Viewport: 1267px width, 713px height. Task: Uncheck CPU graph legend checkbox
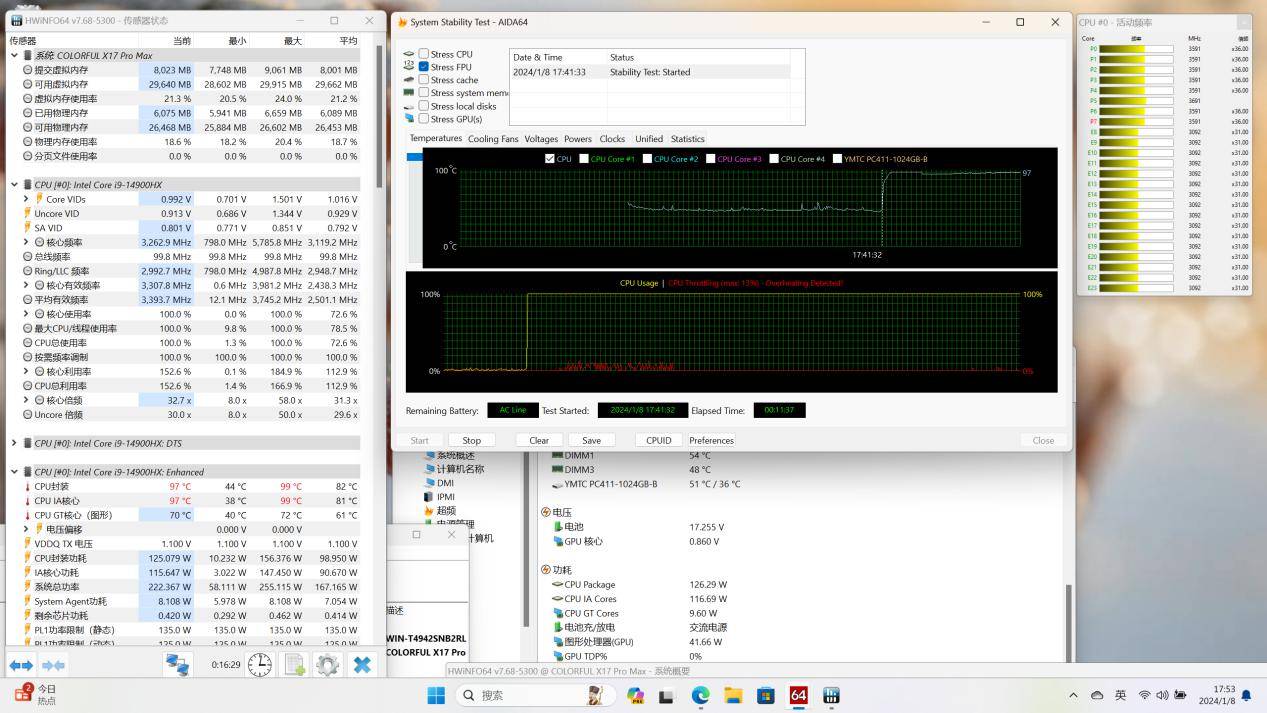tap(550, 159)
